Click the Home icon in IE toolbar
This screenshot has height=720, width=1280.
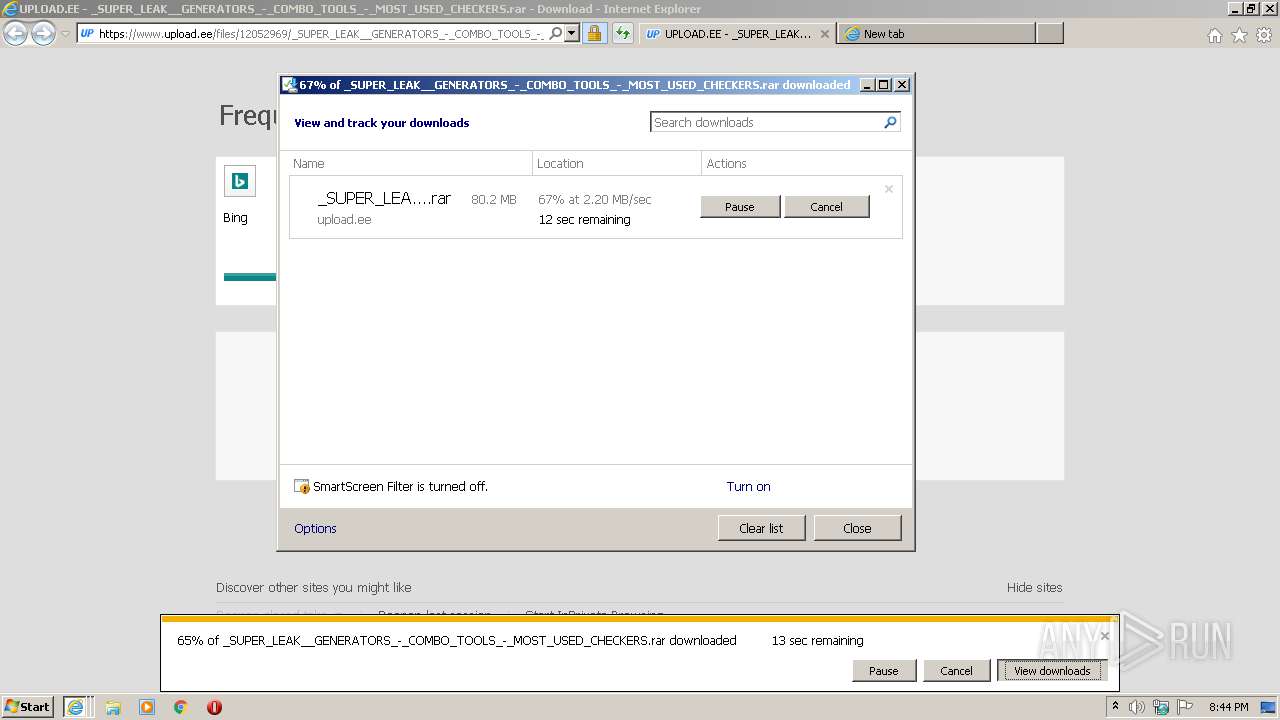[1214, 35]
